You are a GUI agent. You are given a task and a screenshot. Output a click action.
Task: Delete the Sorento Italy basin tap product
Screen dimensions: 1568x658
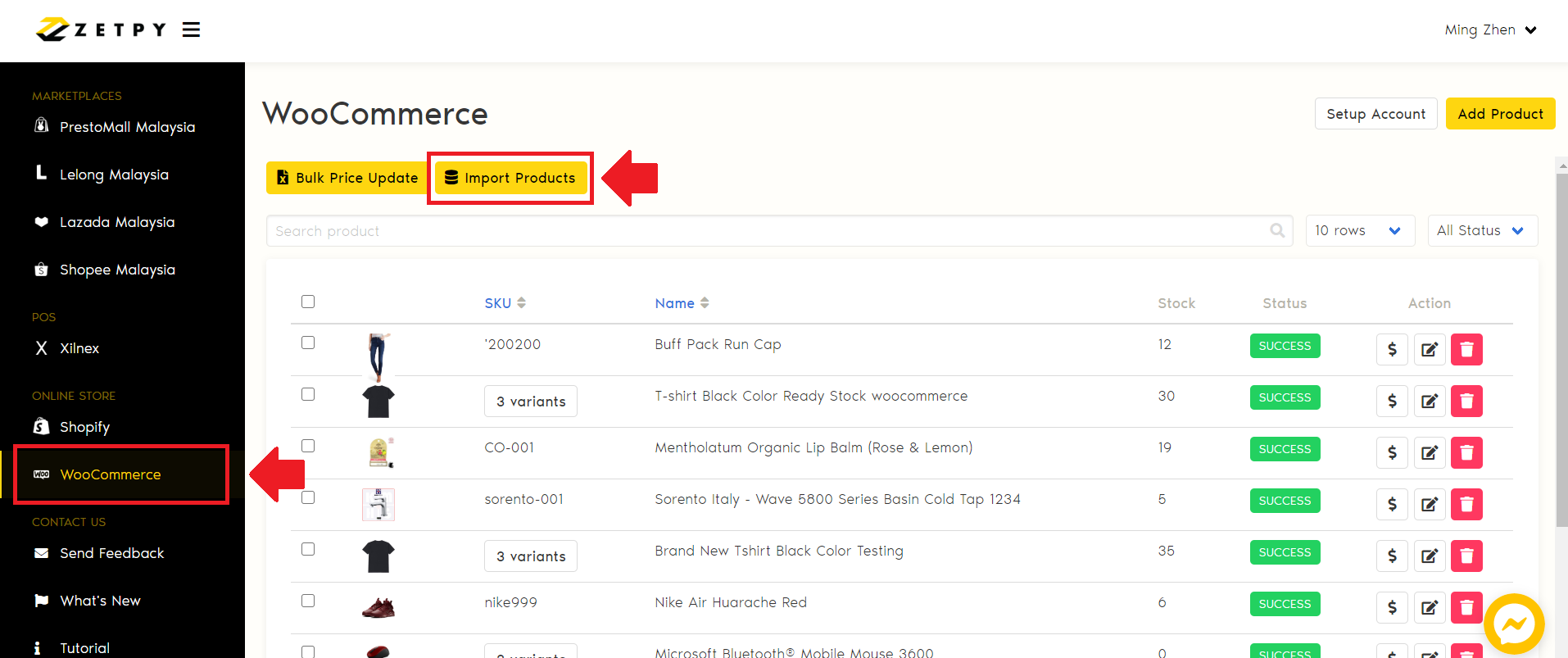[x=1466, y=504]
